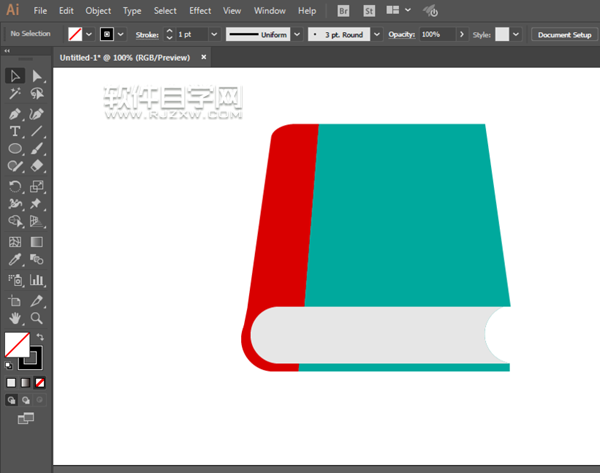The height and width of the screenshot is (473, 600).
Task: Click the Opacity 100% input field
Action: 436,34
